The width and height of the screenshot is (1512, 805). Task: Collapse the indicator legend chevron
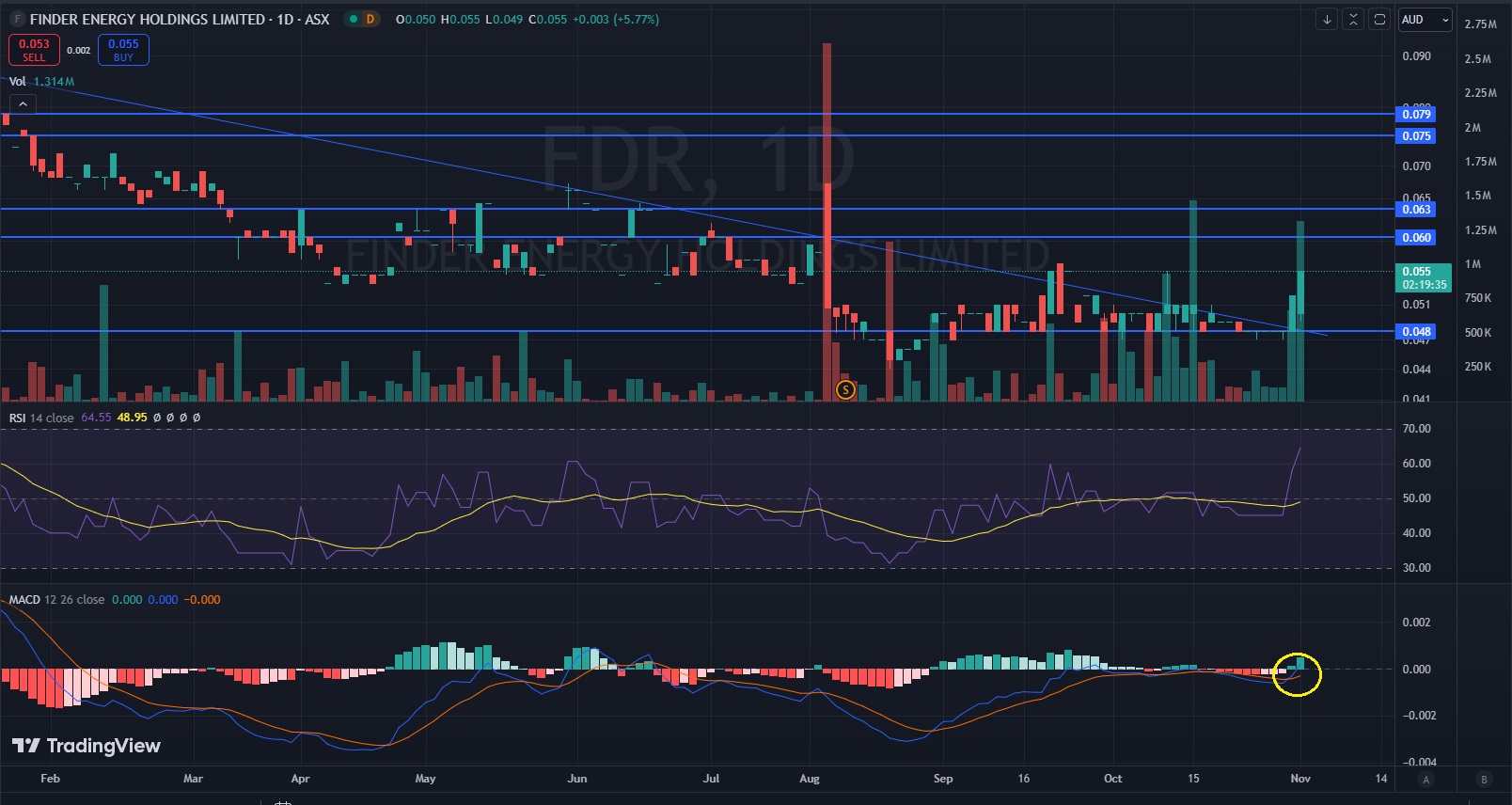(23, 104)
